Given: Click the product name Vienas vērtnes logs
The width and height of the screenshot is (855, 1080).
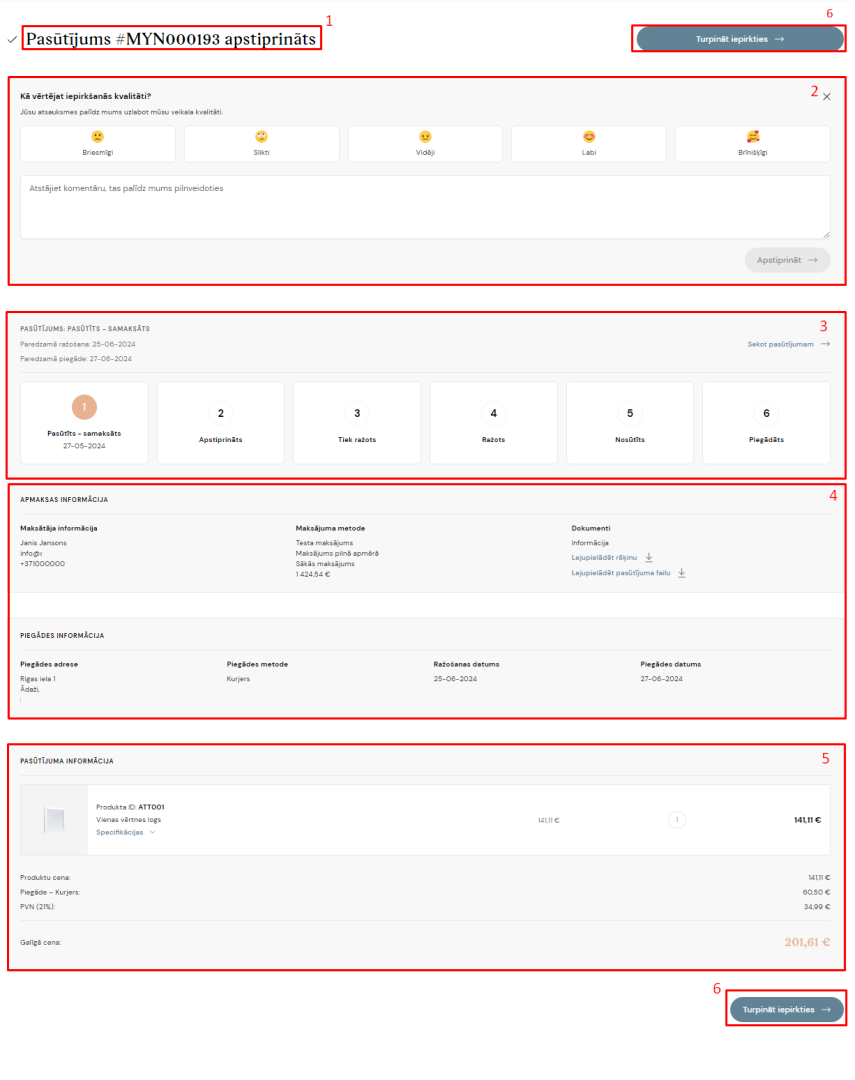Looking at the screenshot, I should 128,820.
